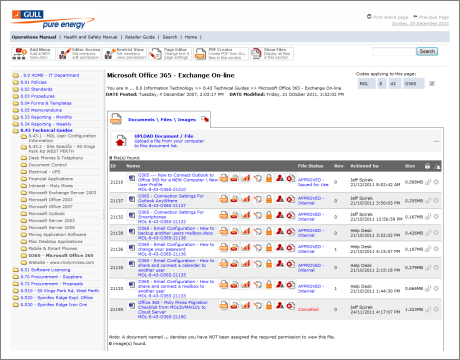Click the Cancelled status of file 21190
This screenshot has width=460, height=360.
pos(308,309)
